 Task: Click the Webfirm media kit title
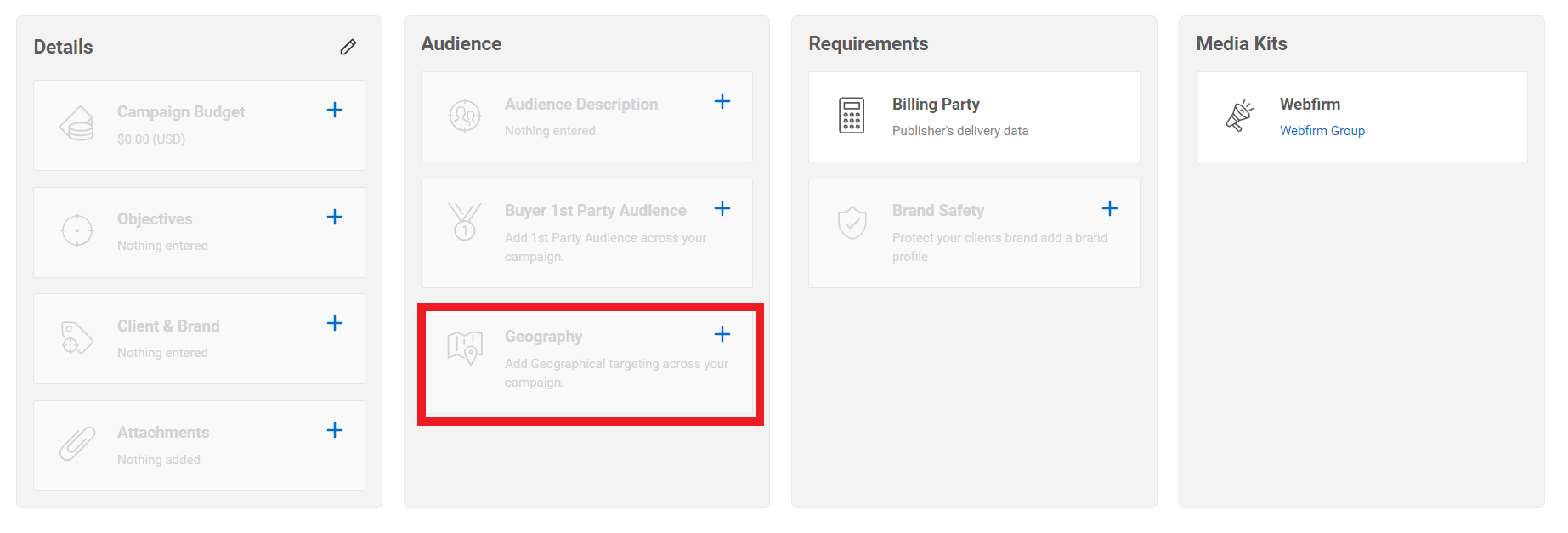click(1310, 105)
